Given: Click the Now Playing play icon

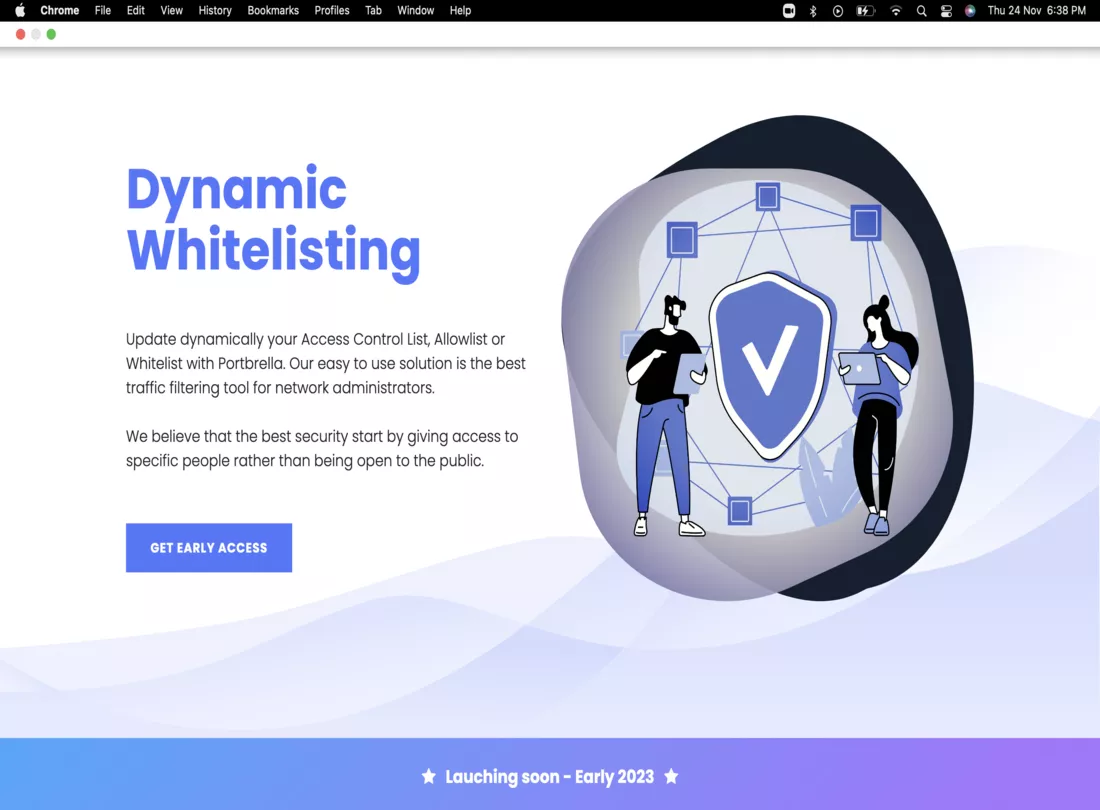Looking at the screenshot, I should point(838,11).
